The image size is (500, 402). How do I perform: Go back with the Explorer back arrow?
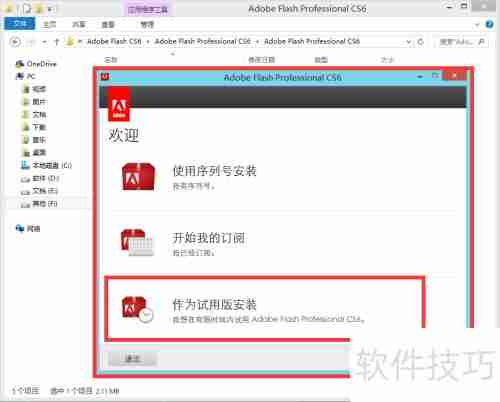(15, 42)
